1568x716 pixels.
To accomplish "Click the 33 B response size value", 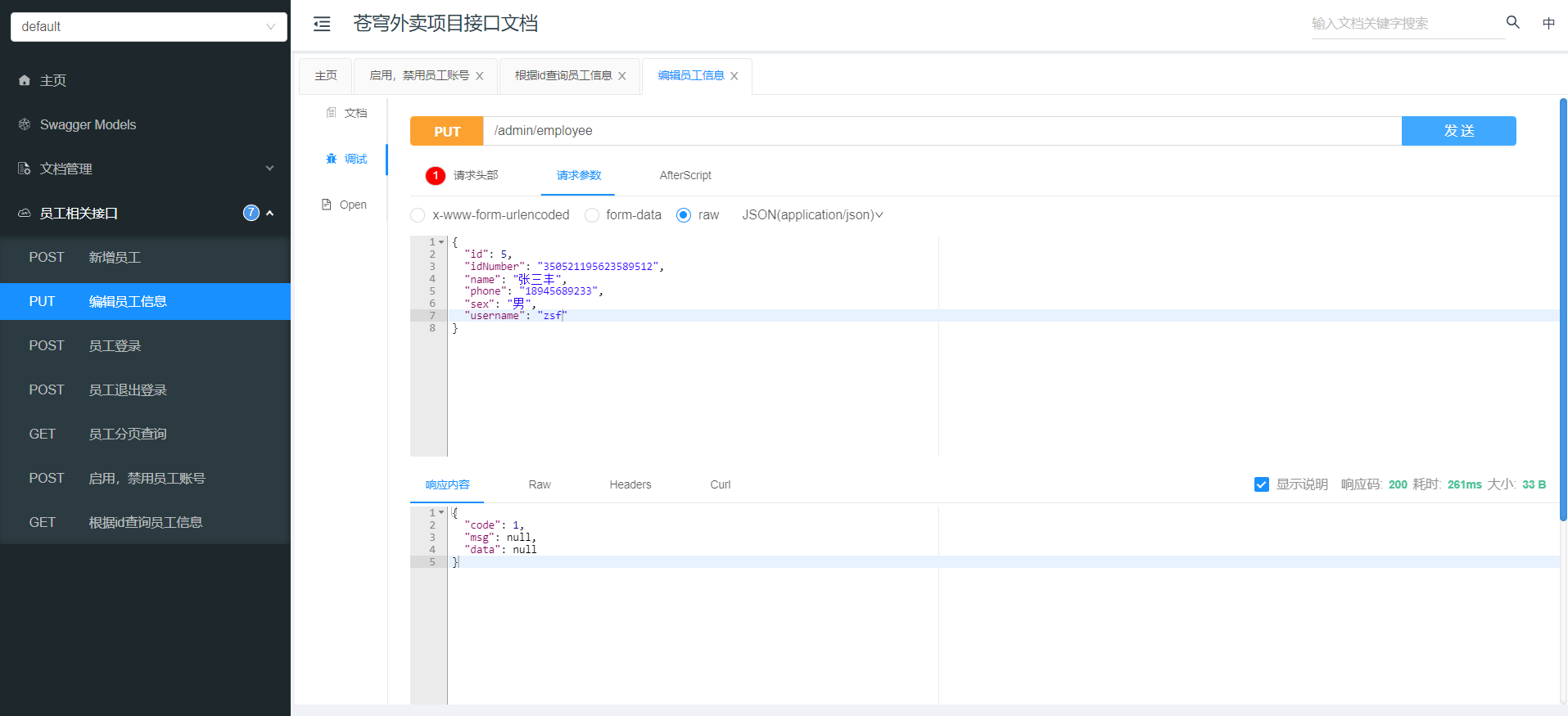I will (1534, 484).
